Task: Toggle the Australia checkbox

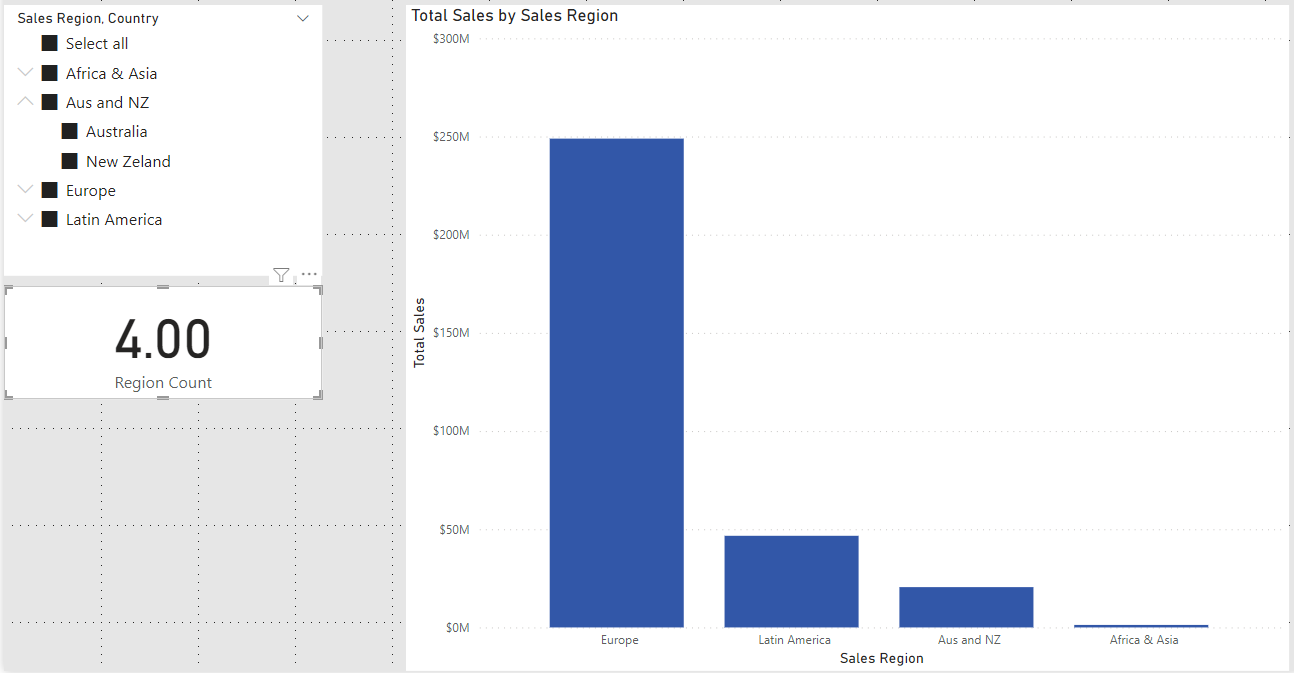Action: point(69,132)
